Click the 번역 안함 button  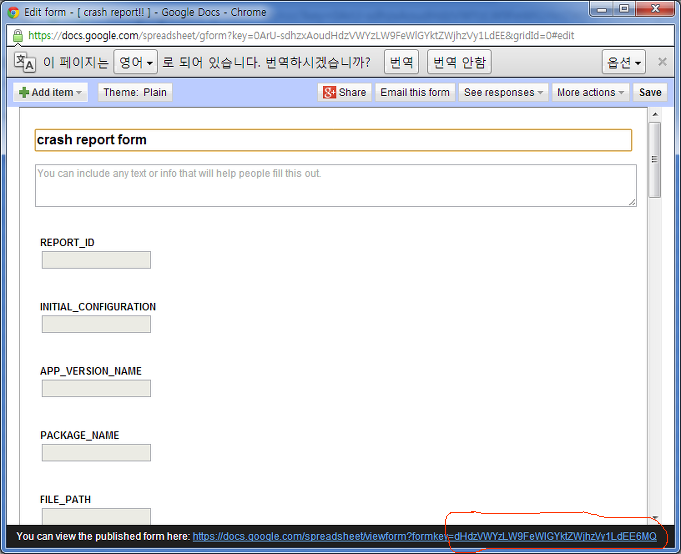click(x=459, y=62)
